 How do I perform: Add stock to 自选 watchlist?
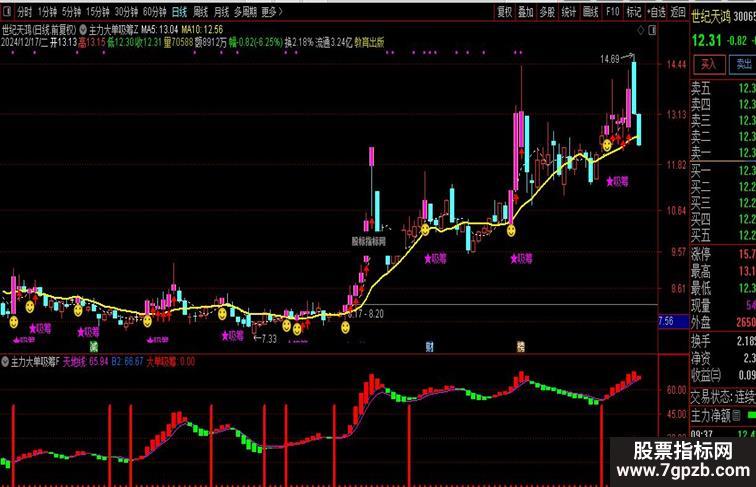[x=656, y=12]
